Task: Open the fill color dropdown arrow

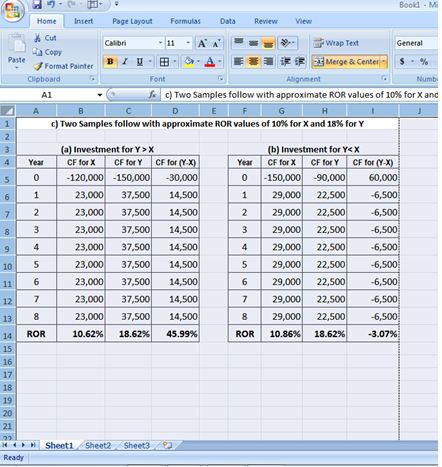Action: point(198,62)
